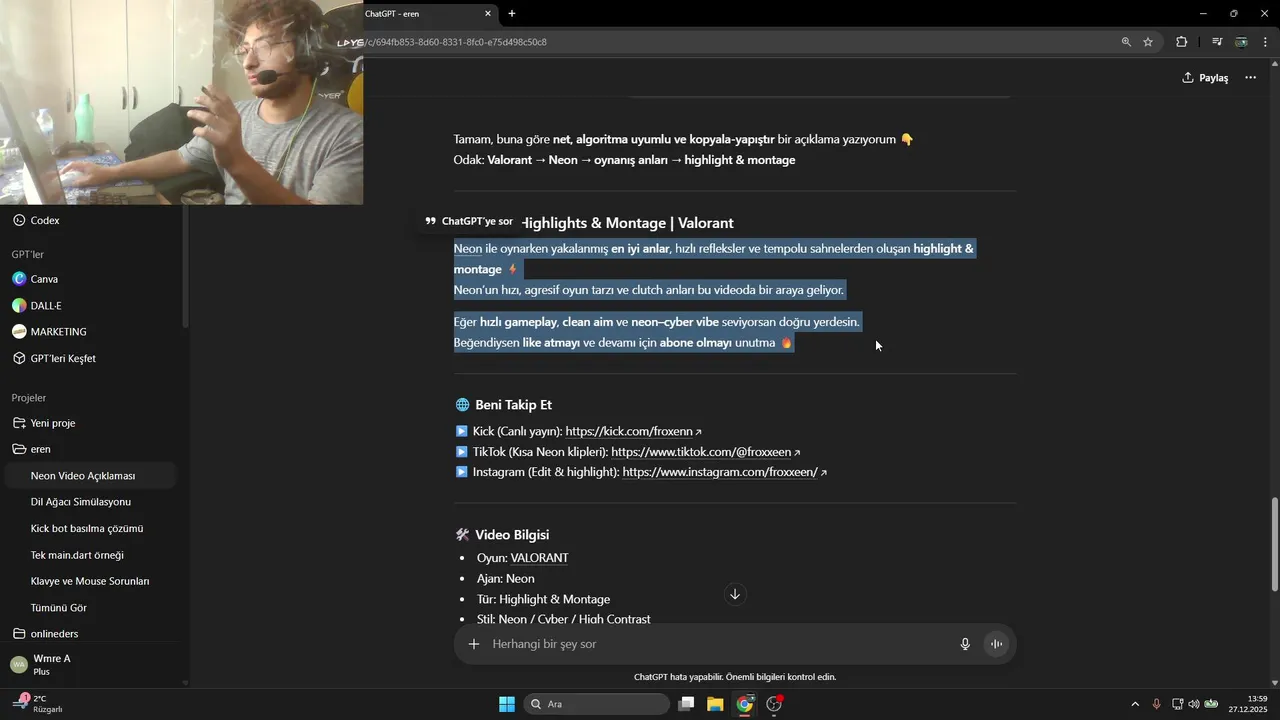Show hidden system tray icons
The width and height of the screenshot is (1280, 720).
1134,704
